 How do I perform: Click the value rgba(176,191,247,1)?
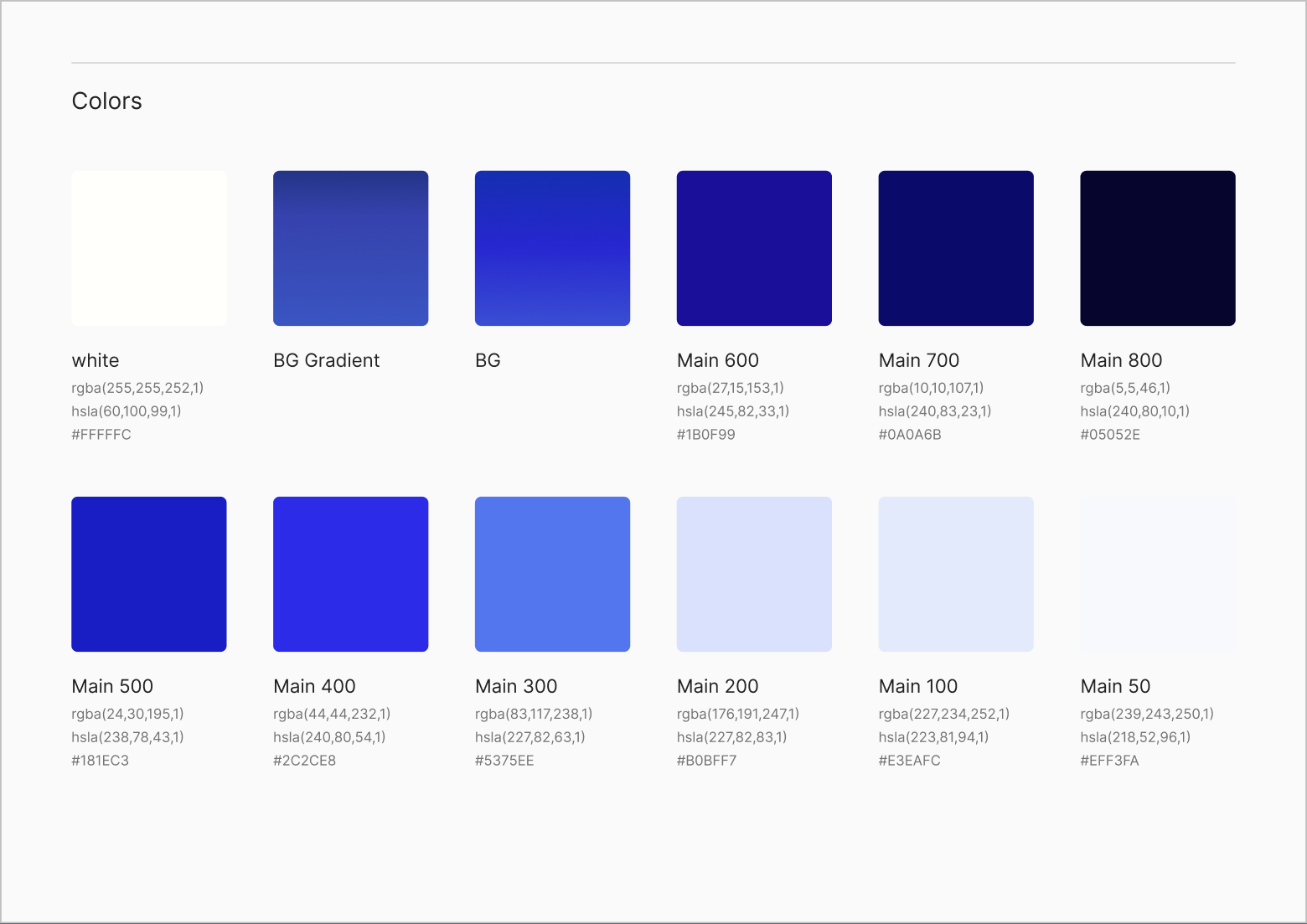pyautogui.click(x=738, y=714)
